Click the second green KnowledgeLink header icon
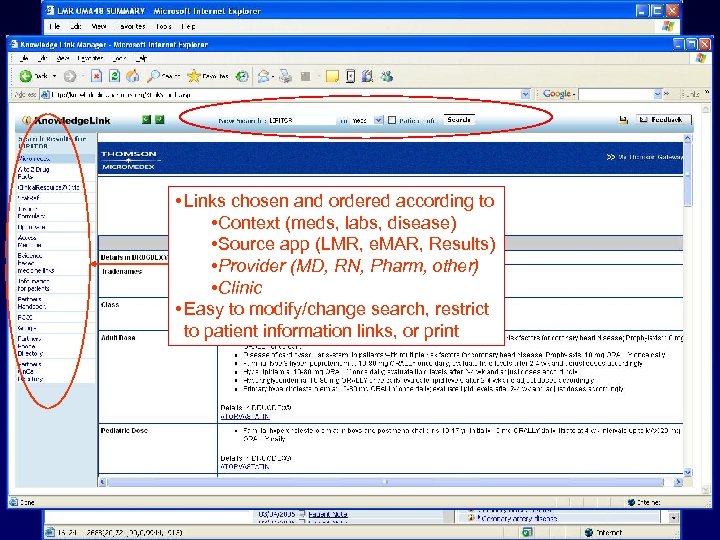720x540 pixels. click(x=159, y=120)
